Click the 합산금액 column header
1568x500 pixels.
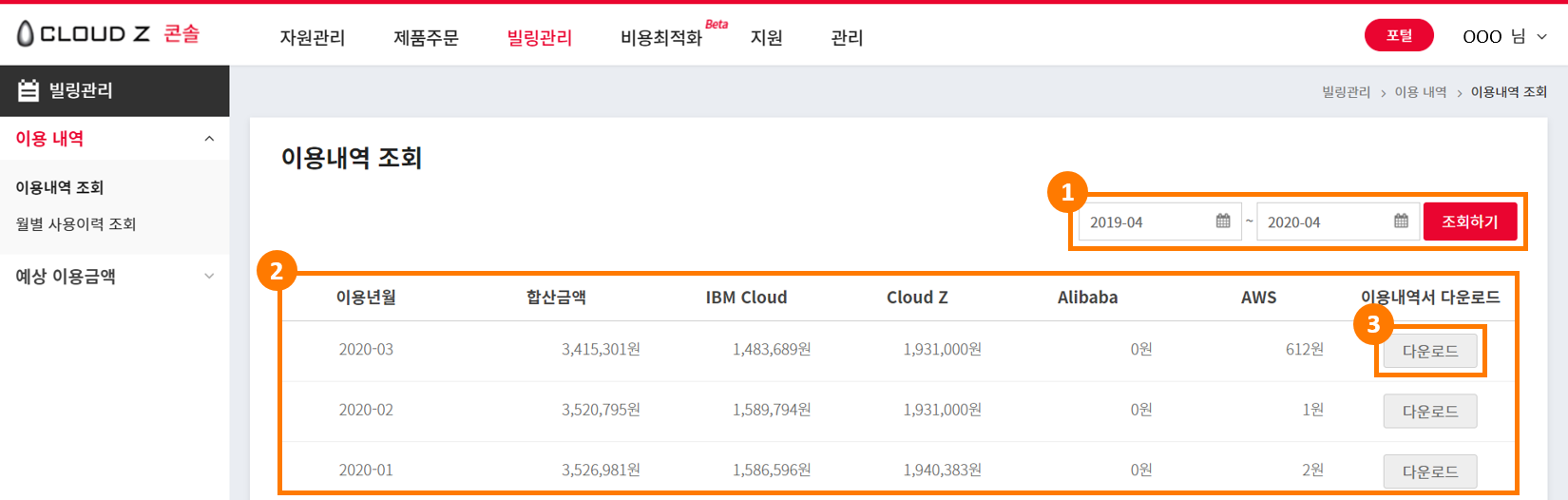[x=556, y=298]
